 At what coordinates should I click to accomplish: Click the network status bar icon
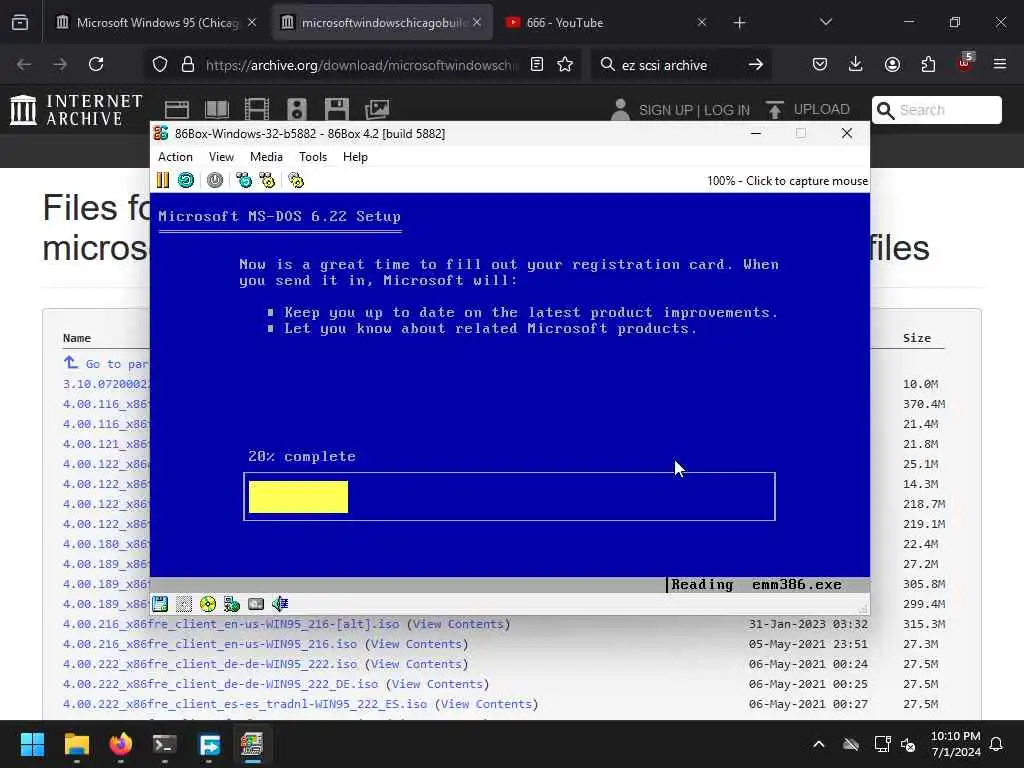[232, 604]
